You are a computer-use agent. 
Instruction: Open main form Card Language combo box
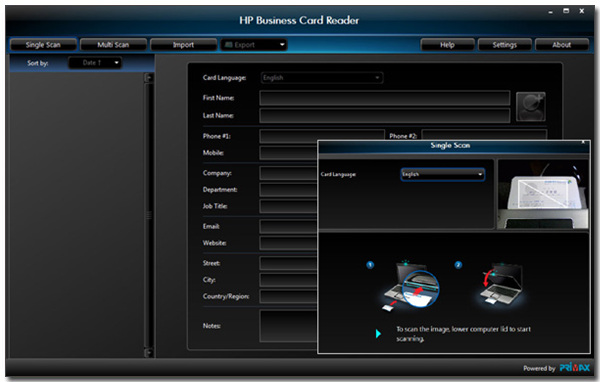322,78
